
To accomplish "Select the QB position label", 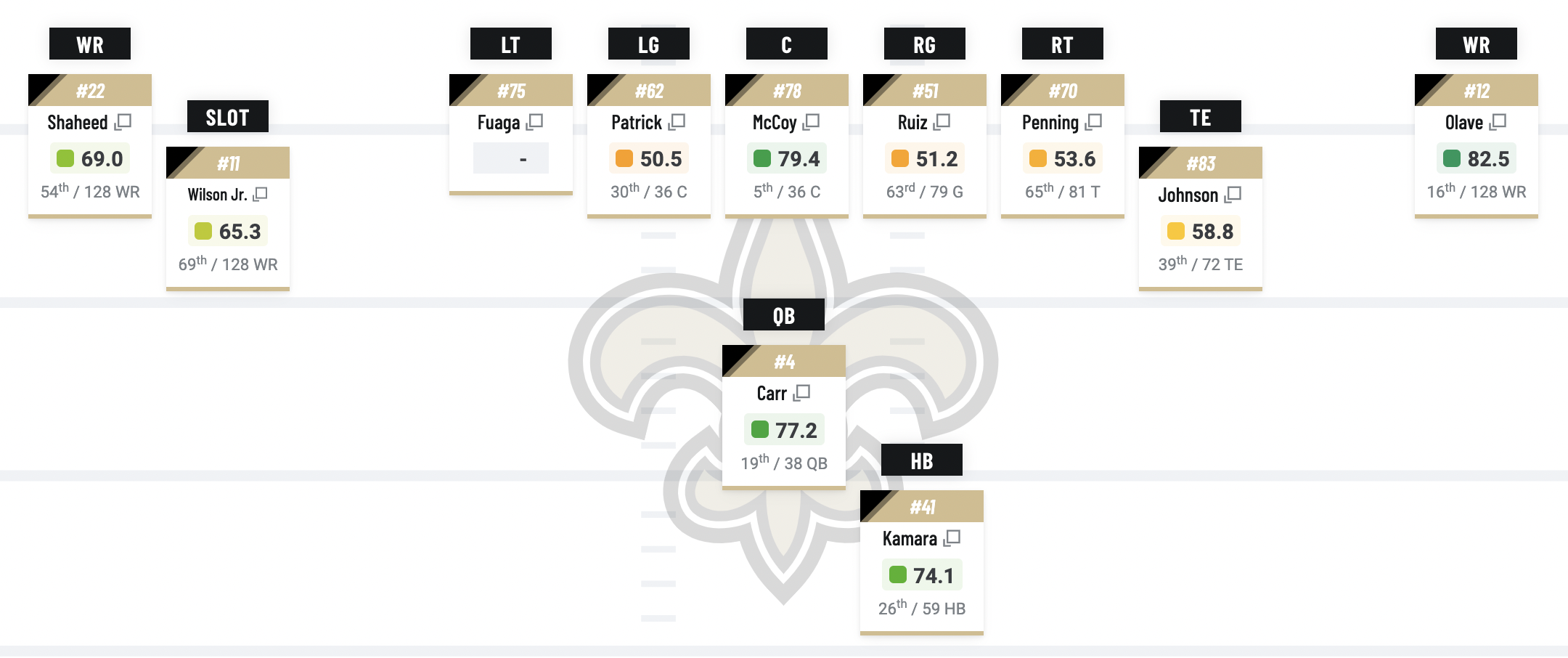I will 784,315.
